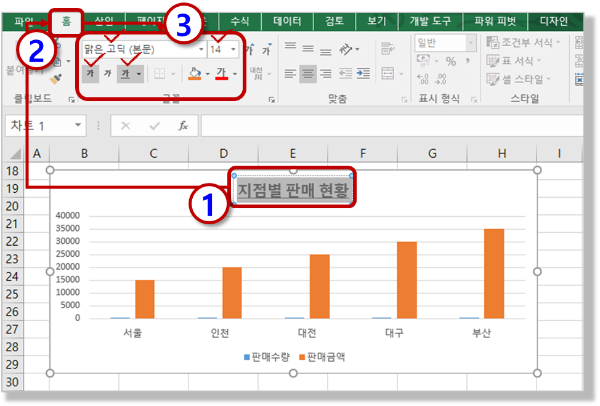Image resolution: width=600 pixels, height=406 pixels.
Task: Switch to the 데이터 ribbon tab
Action: (x=287, y=21)
